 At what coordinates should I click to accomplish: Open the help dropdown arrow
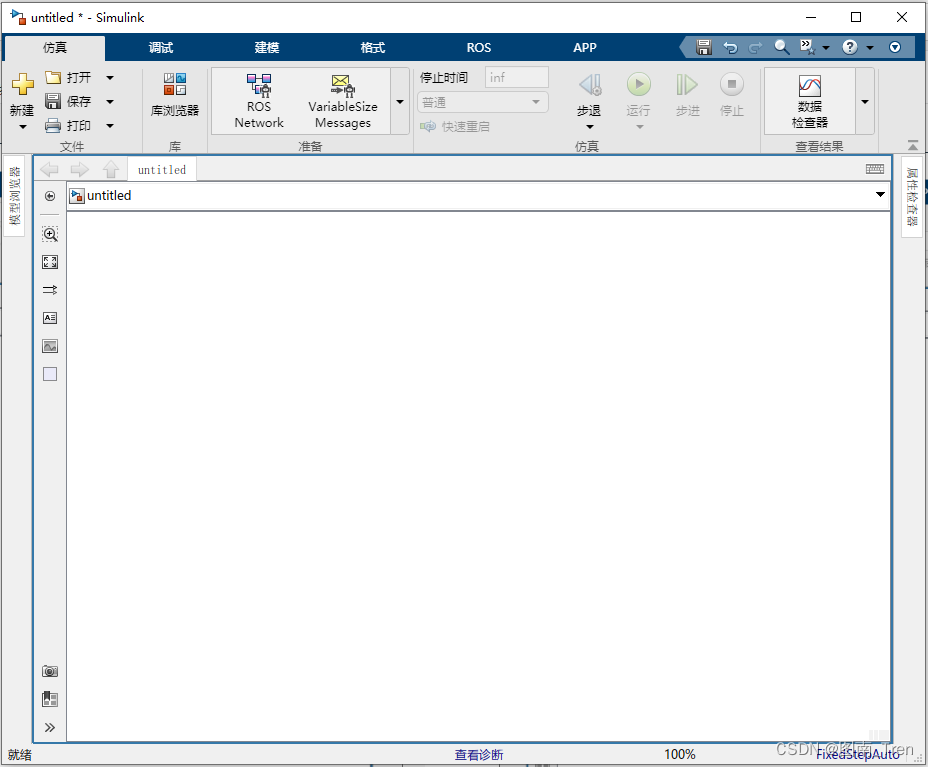coord(869,47)
